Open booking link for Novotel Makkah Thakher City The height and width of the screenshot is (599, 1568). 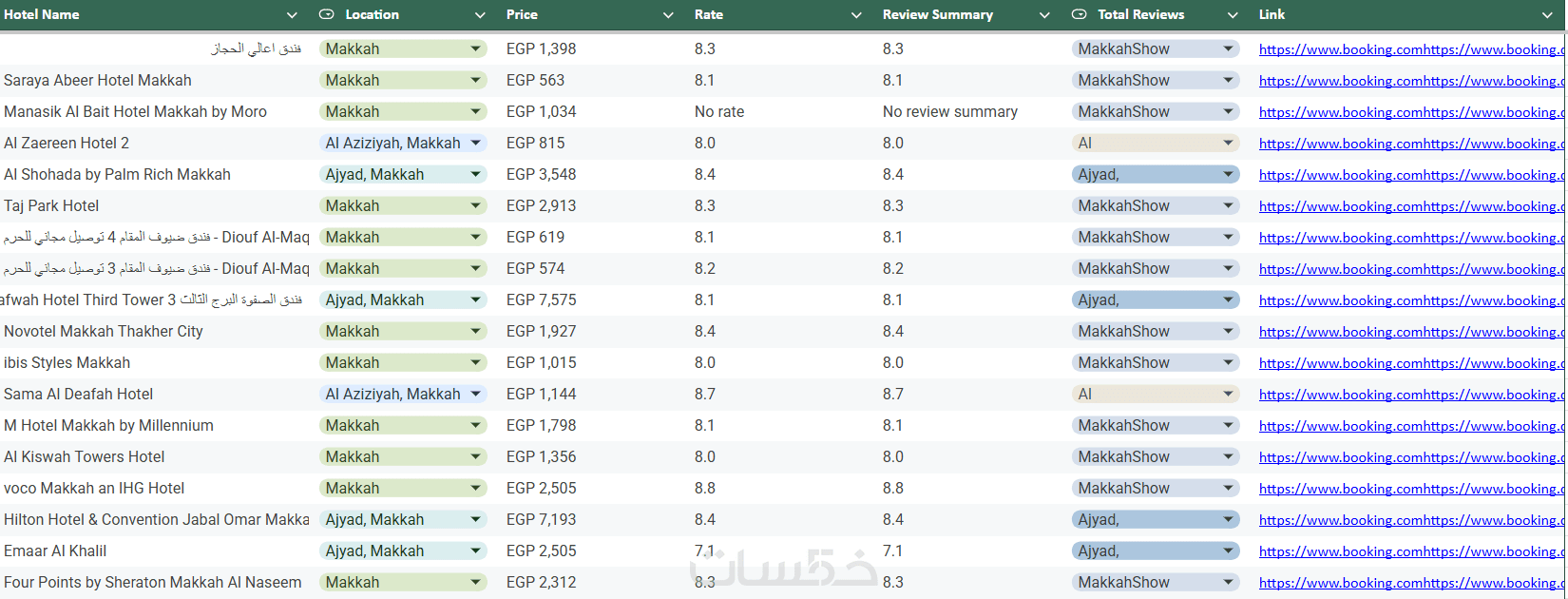pos(1406,332)
